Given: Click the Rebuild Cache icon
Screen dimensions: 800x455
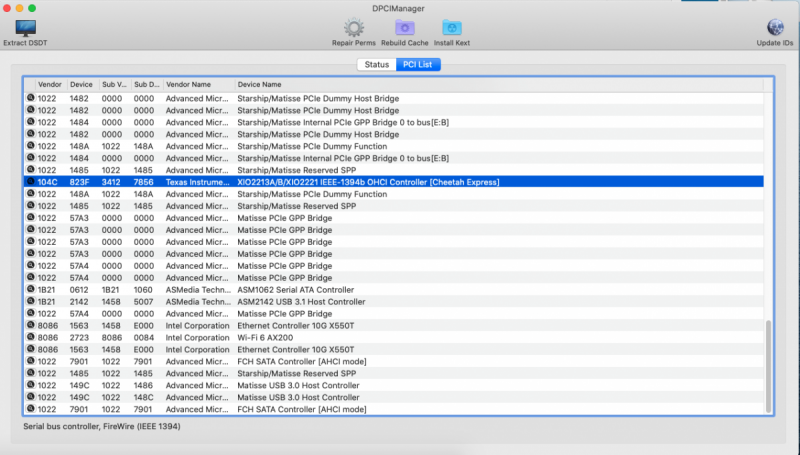Looking at the screenshot, I should (405, 27).
